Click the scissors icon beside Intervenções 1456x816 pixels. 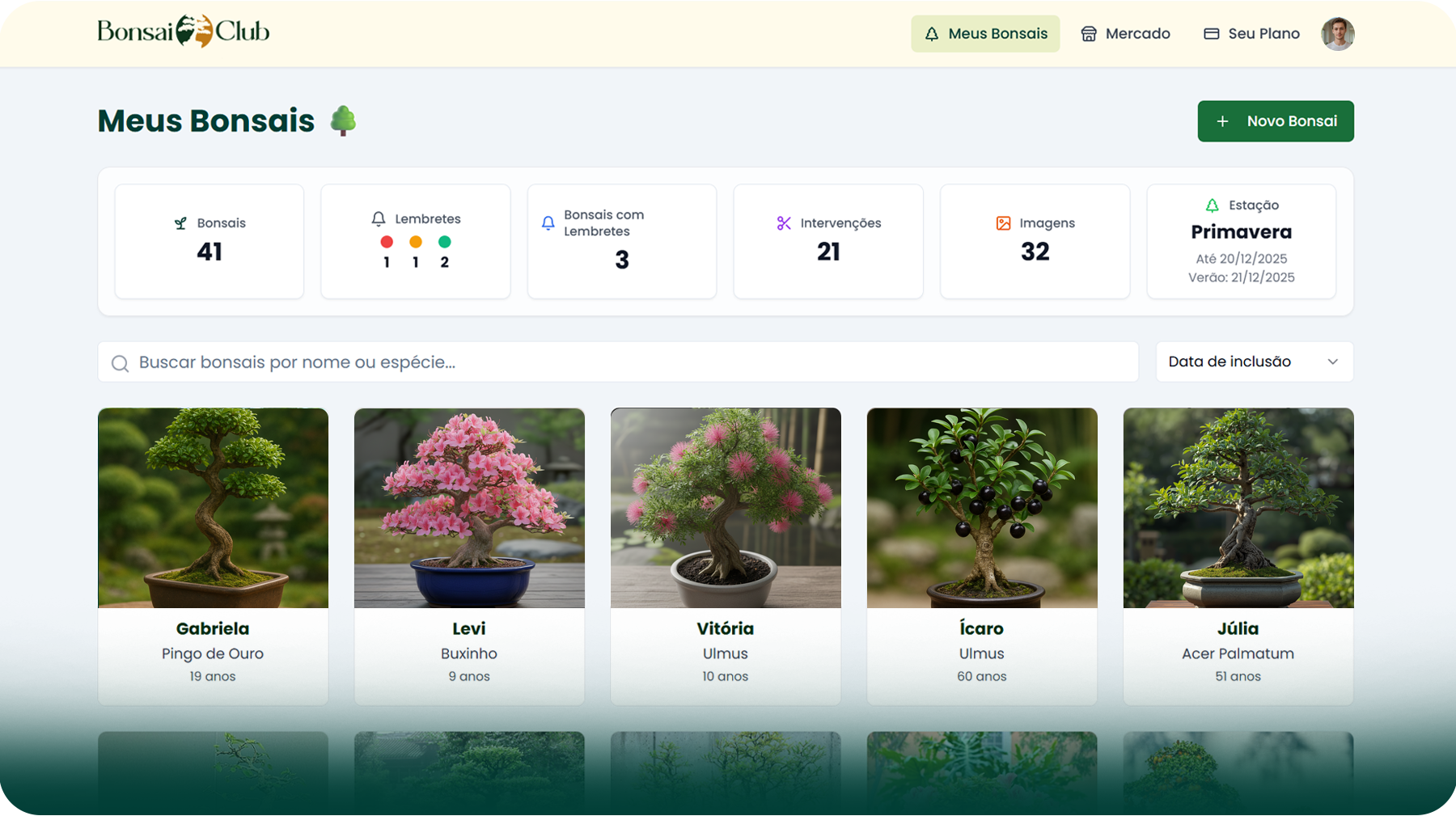click(x=784, y=223)
